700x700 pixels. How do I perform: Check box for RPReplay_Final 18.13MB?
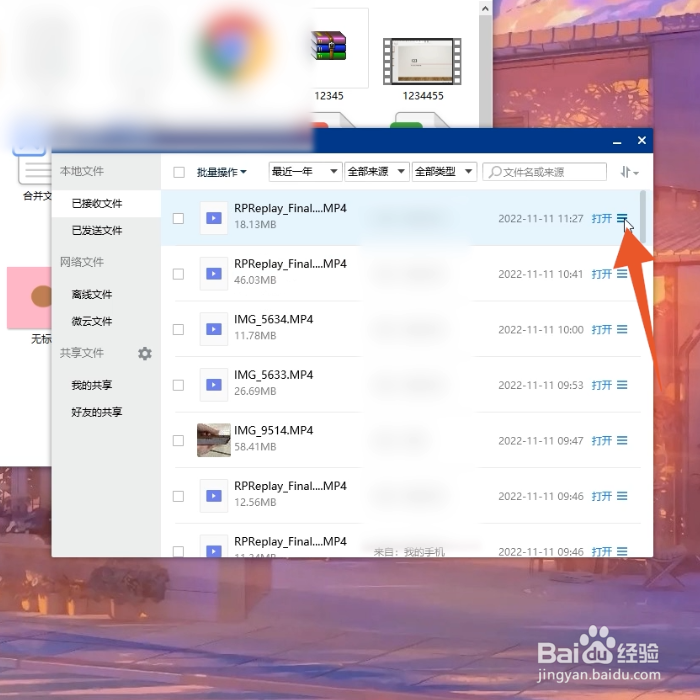coord(179,218)
